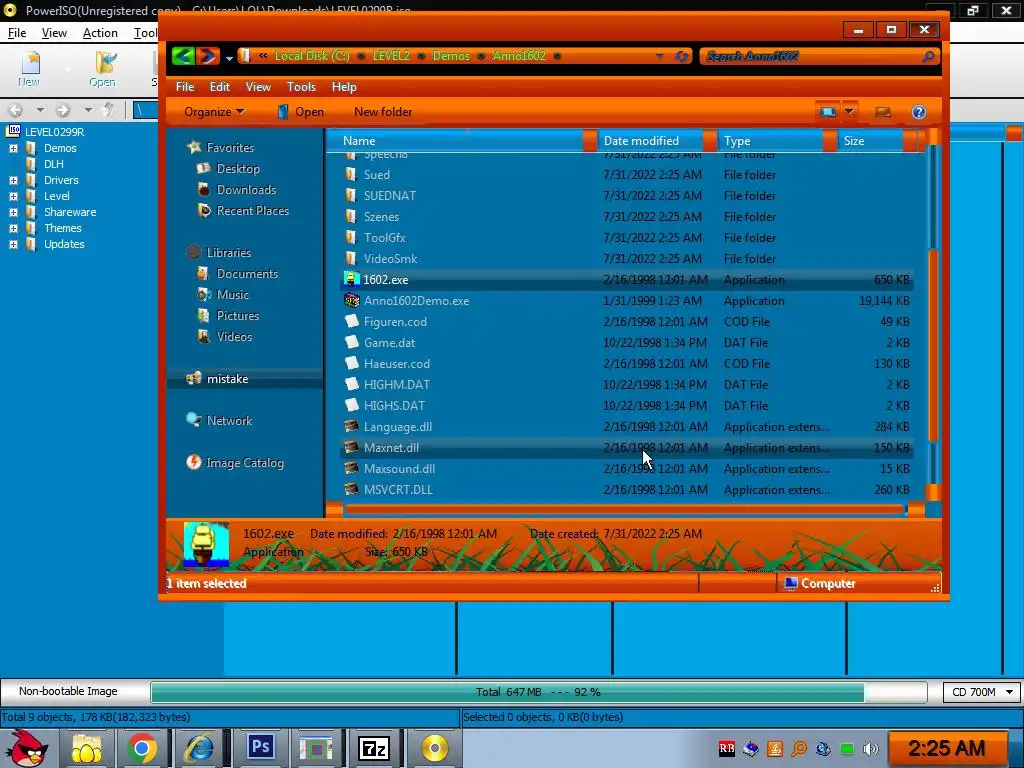Click the blue help question icon

918,112
